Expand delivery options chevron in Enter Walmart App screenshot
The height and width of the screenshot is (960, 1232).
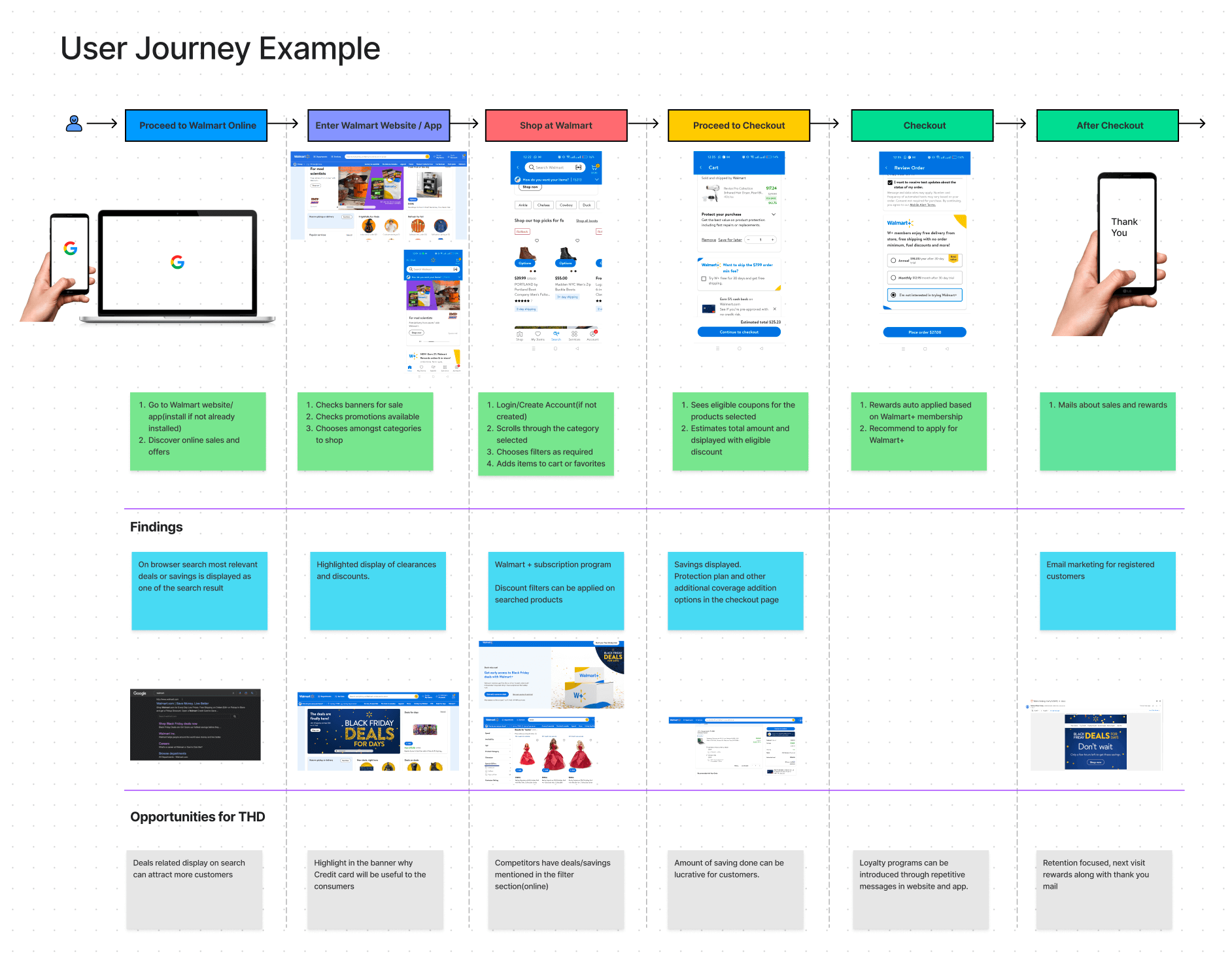pos(459,277)
